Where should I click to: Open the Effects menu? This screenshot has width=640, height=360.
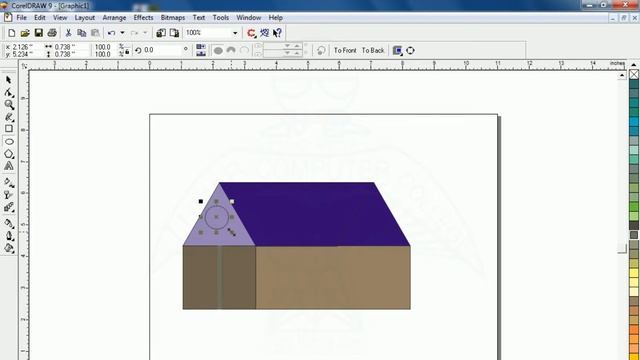pyautogui.click(x=143, y=18)
